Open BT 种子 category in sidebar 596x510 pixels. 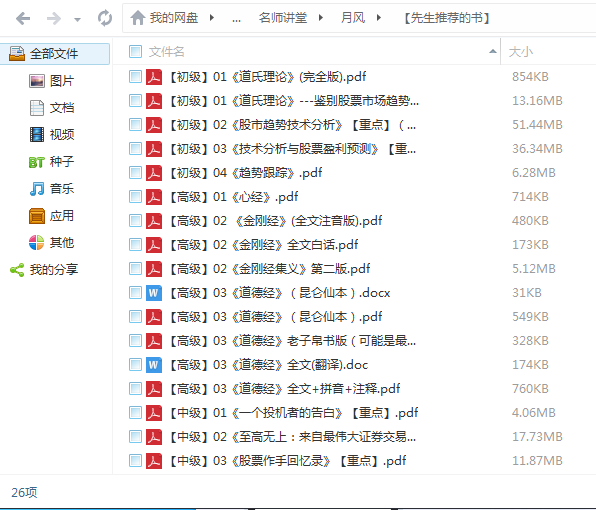tap(51, 162)
